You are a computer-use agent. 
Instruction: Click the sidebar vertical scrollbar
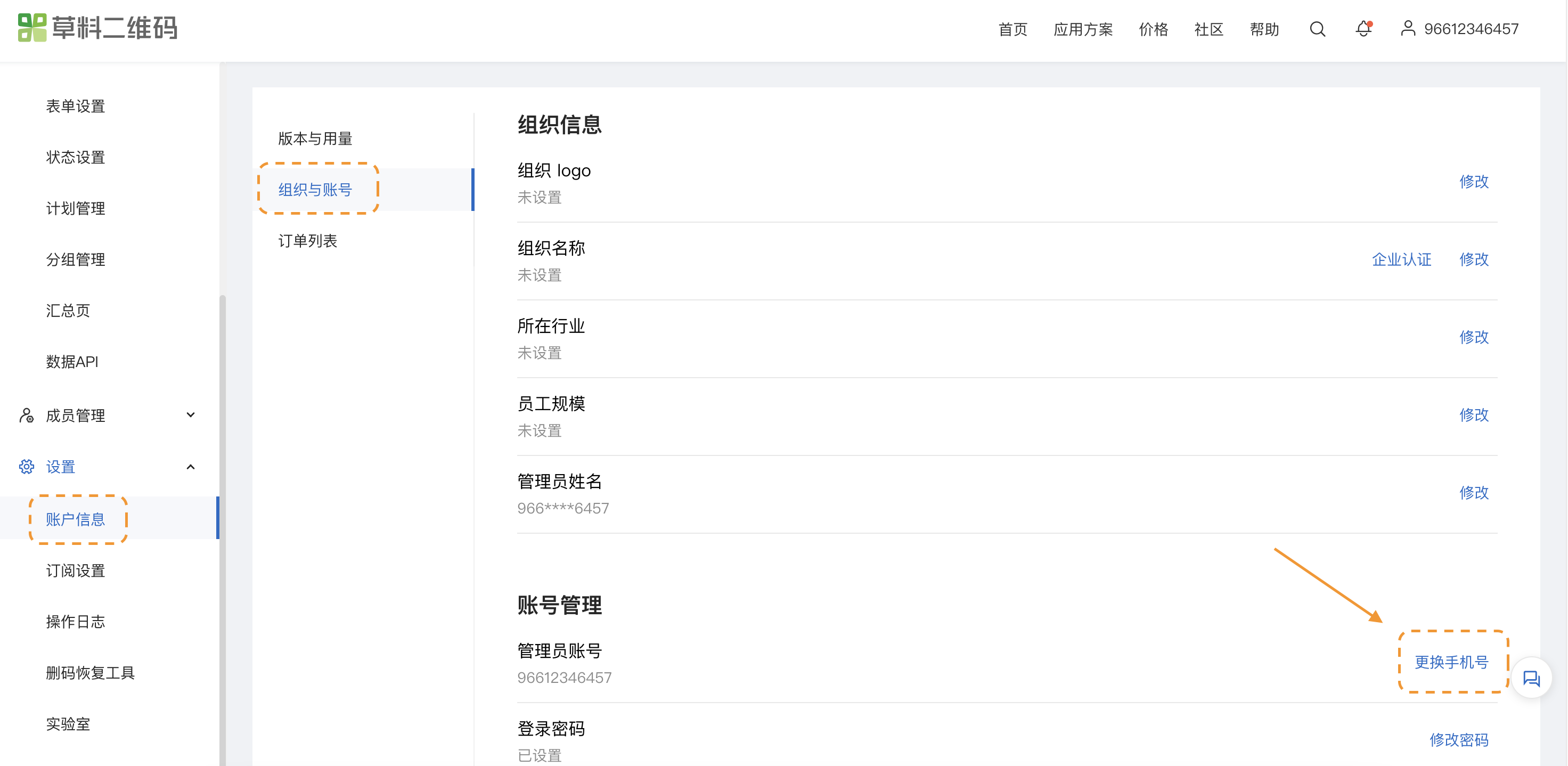pos(223,529)
